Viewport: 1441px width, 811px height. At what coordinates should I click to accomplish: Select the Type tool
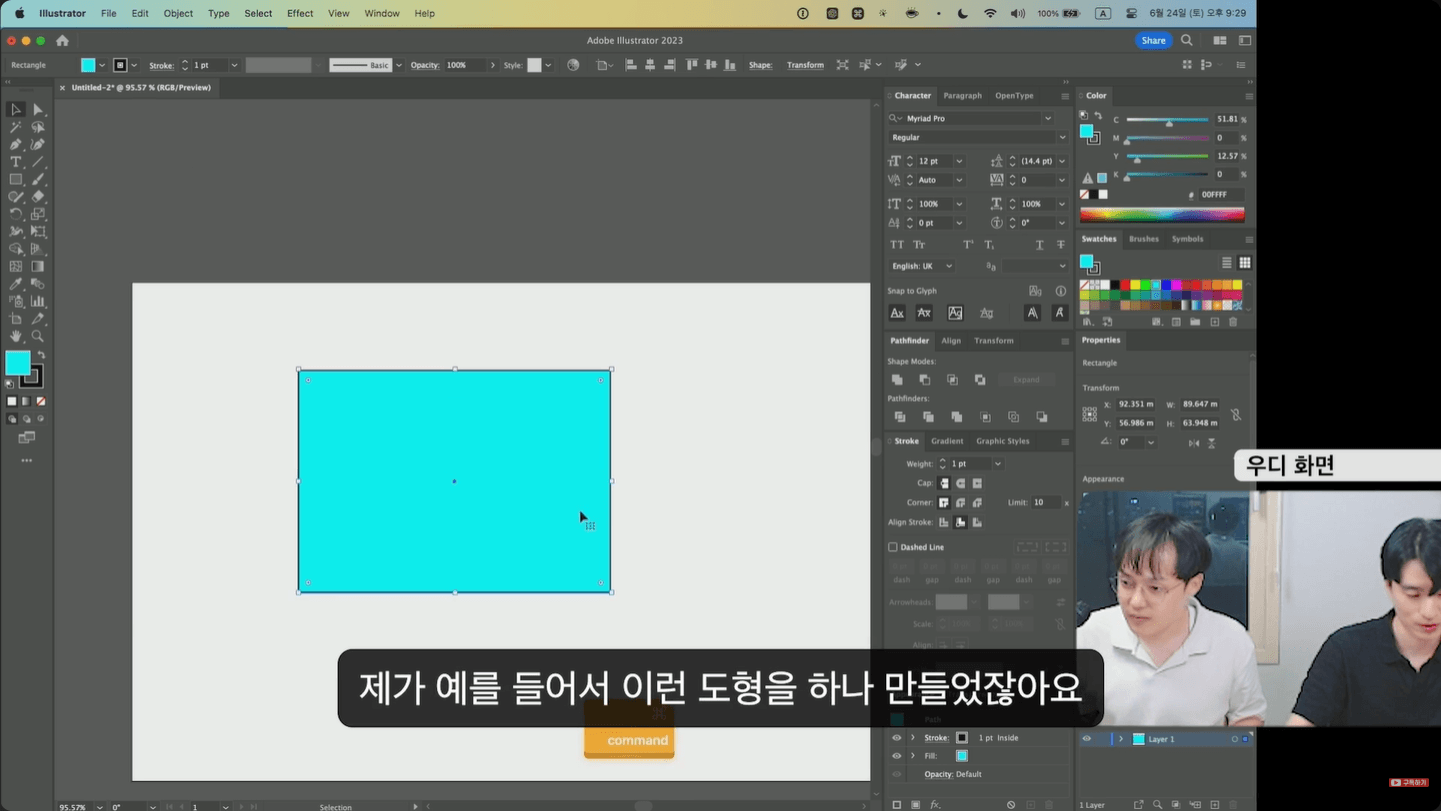16,162
